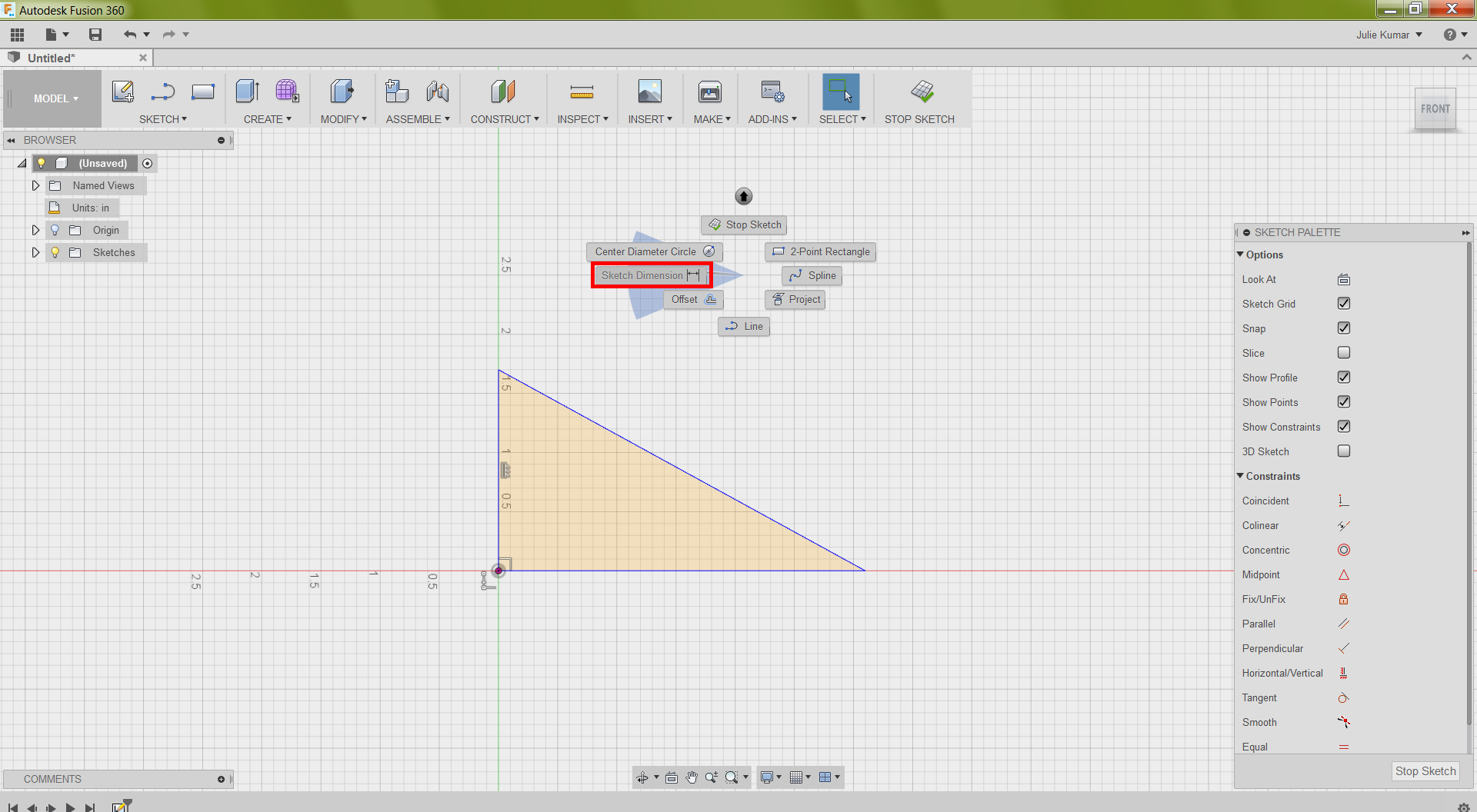The width and height of the screenshot is (1477, 812).
Task: Expand the Named Views tree node
Action: [35, 185]
